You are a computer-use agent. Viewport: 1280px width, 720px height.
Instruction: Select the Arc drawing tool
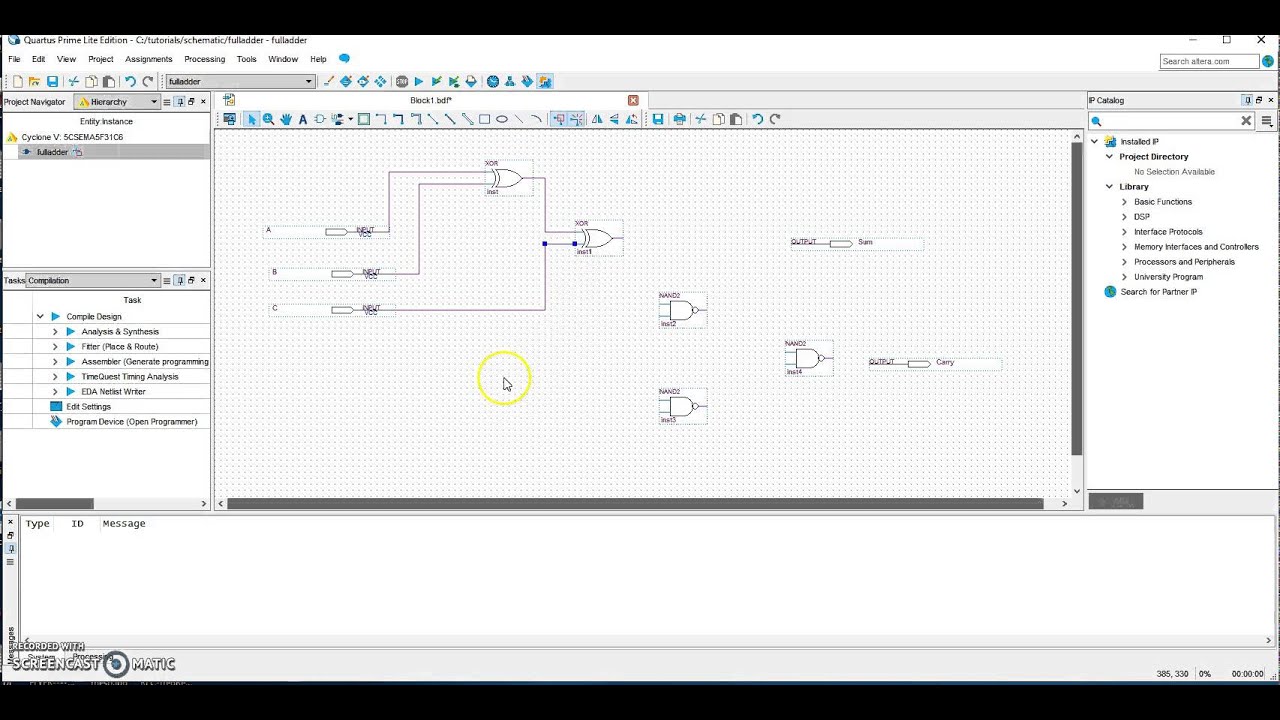click(x=536, y=119)
